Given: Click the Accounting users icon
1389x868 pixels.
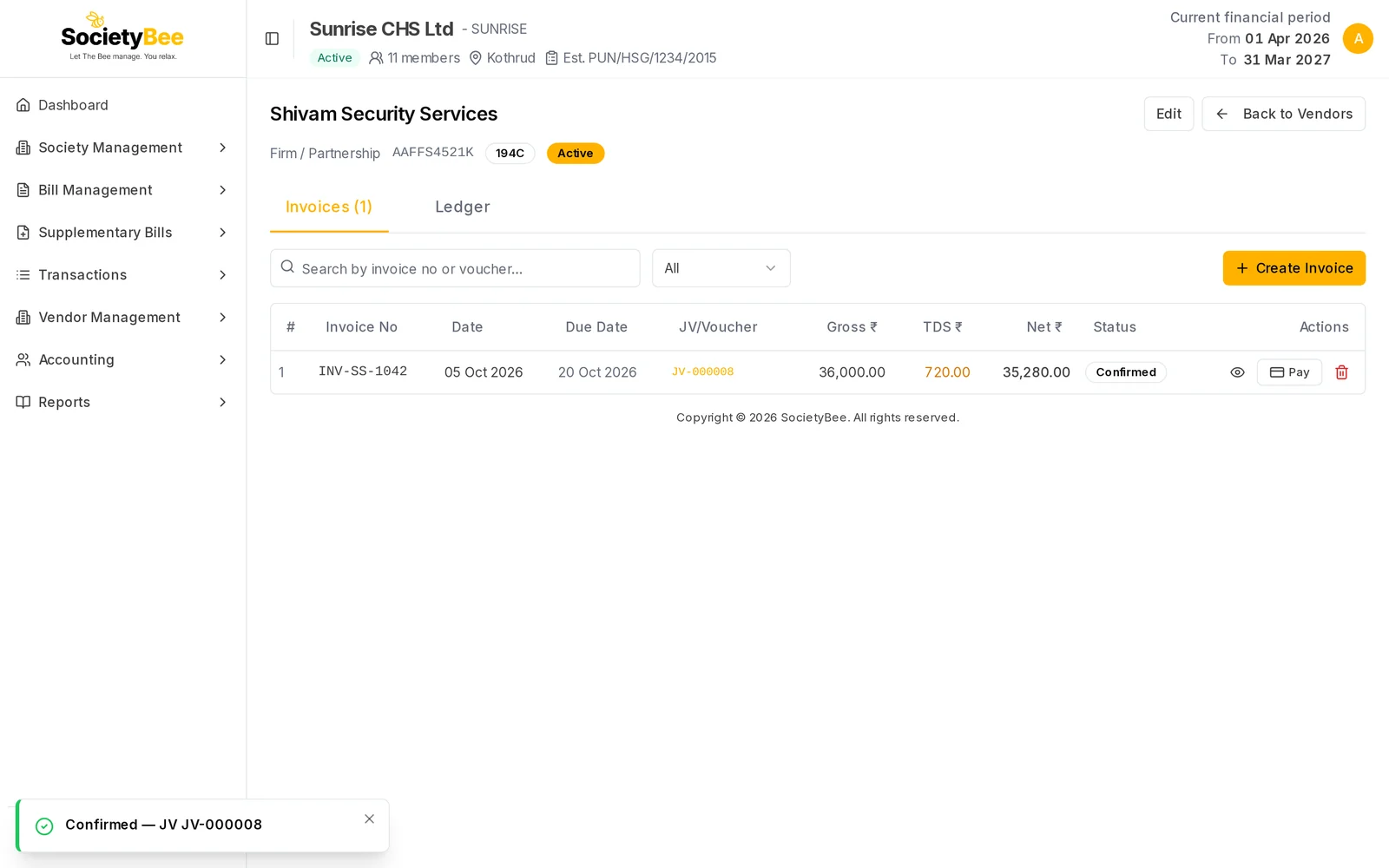Looking at the screenshot, I should coord(23,359).
